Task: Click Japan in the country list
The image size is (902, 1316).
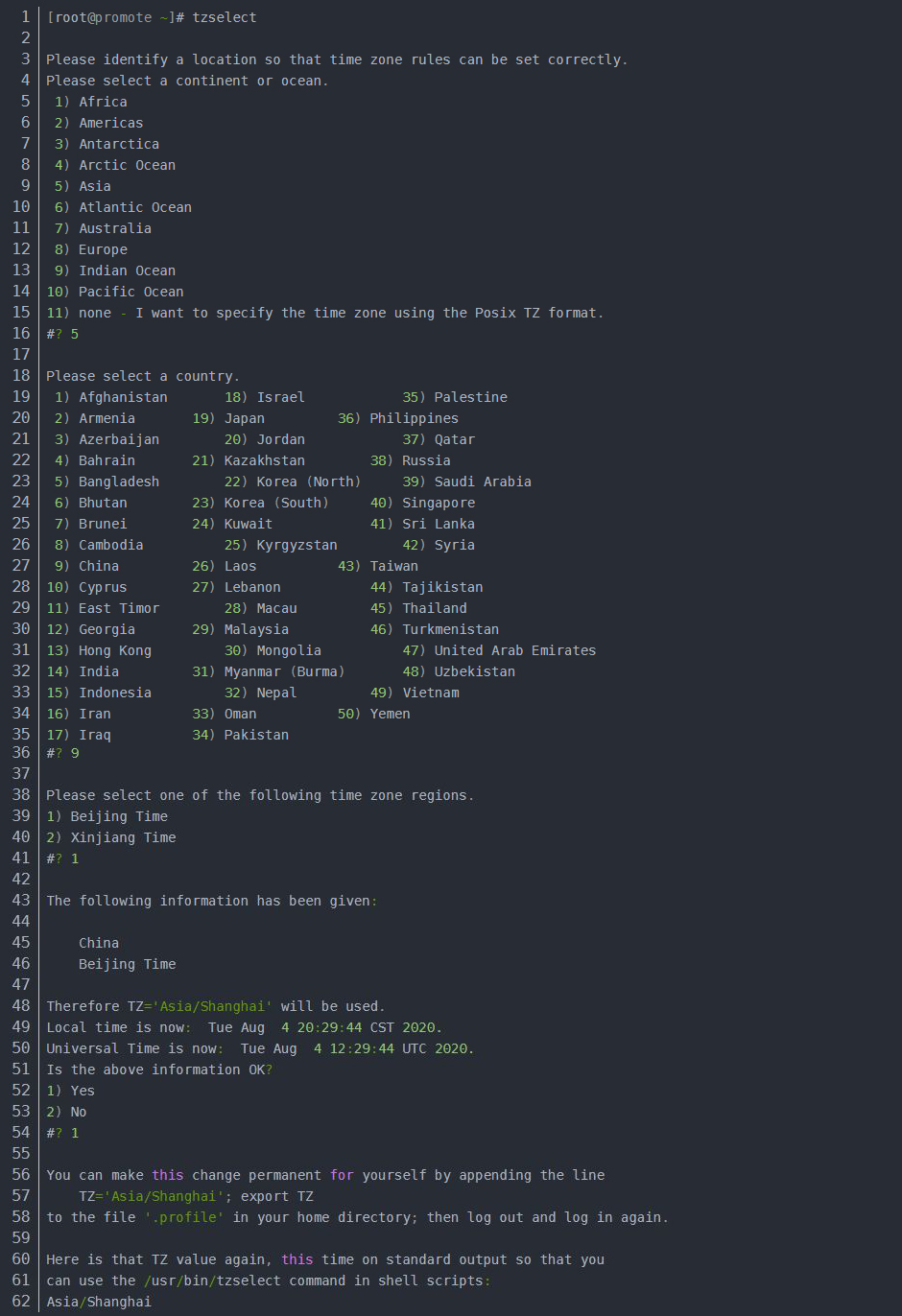Action: [244, 418]
